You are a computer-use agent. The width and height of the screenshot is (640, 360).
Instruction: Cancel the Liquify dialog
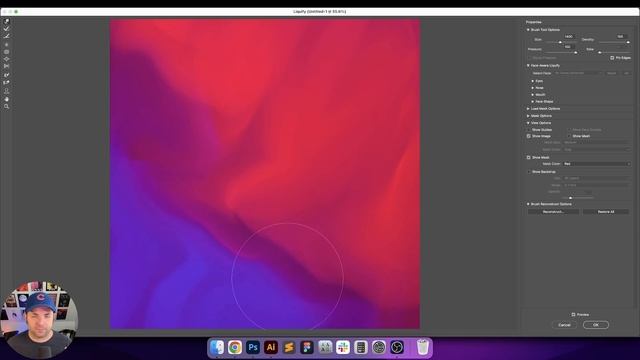point(564,325)
